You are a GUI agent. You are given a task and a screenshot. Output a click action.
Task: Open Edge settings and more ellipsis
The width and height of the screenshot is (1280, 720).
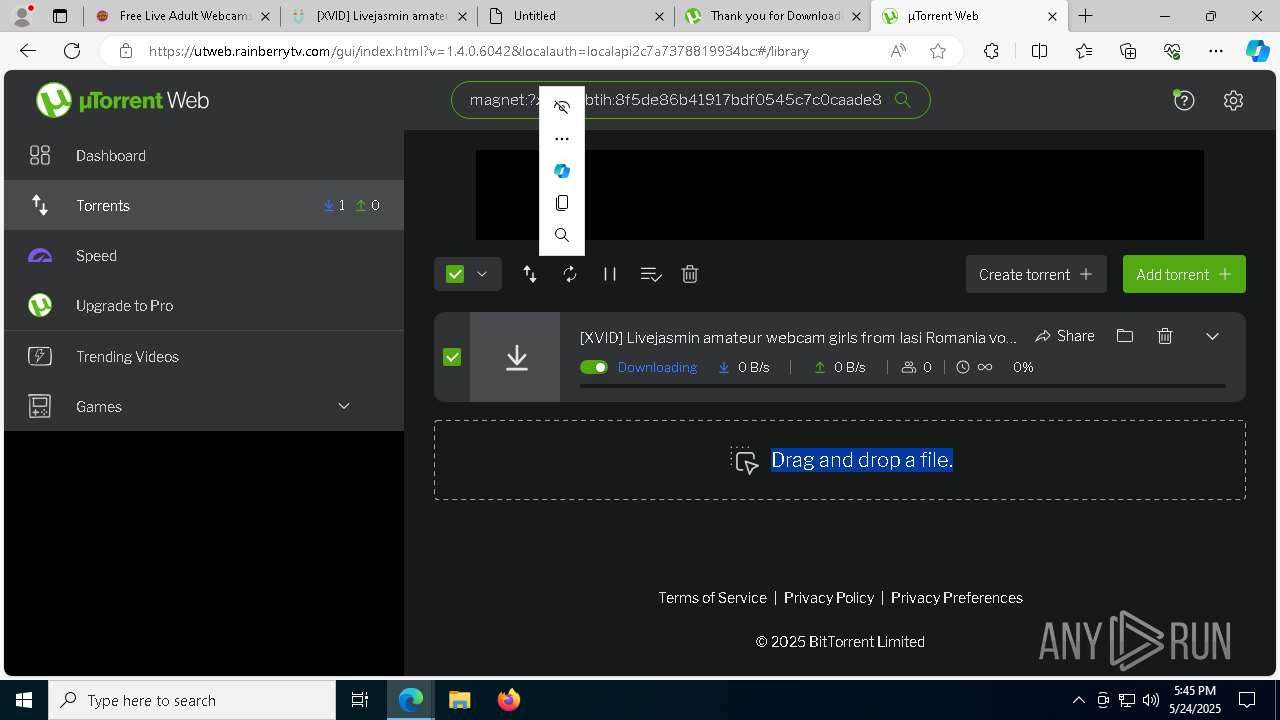click(1216, 51)
